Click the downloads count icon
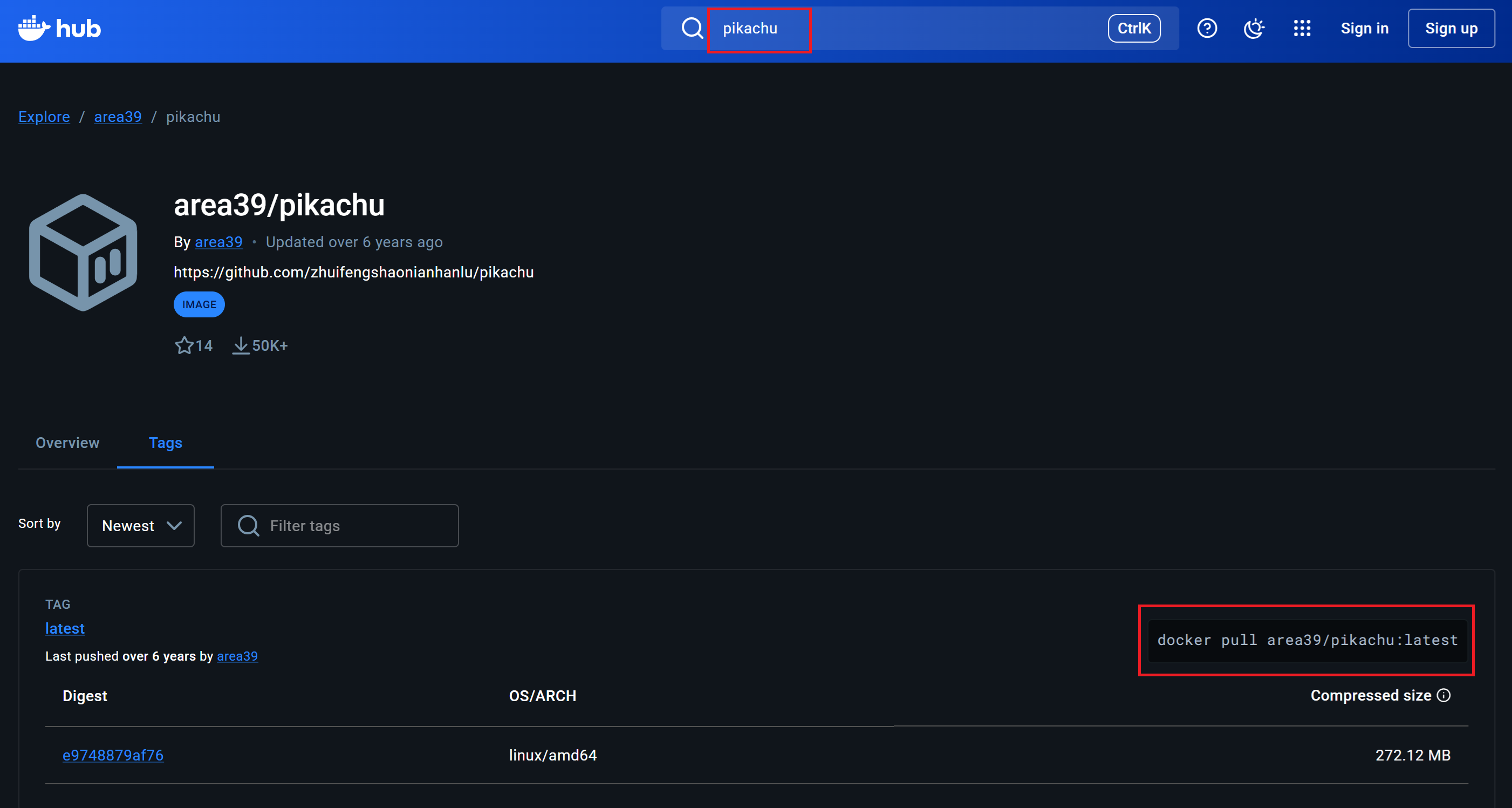The height and width of the screenshot is (808, 1512). (x=241, y=345)
